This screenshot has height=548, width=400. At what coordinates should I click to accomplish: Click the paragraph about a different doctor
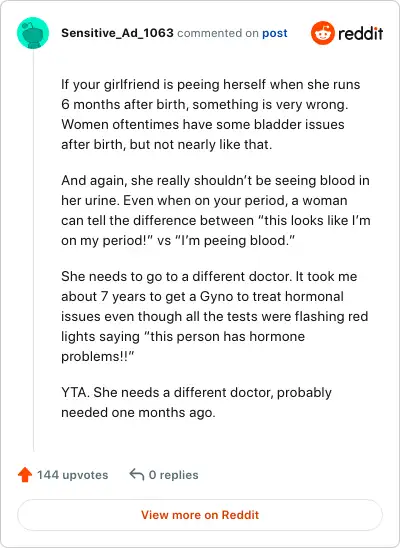[x=214, y=316]
